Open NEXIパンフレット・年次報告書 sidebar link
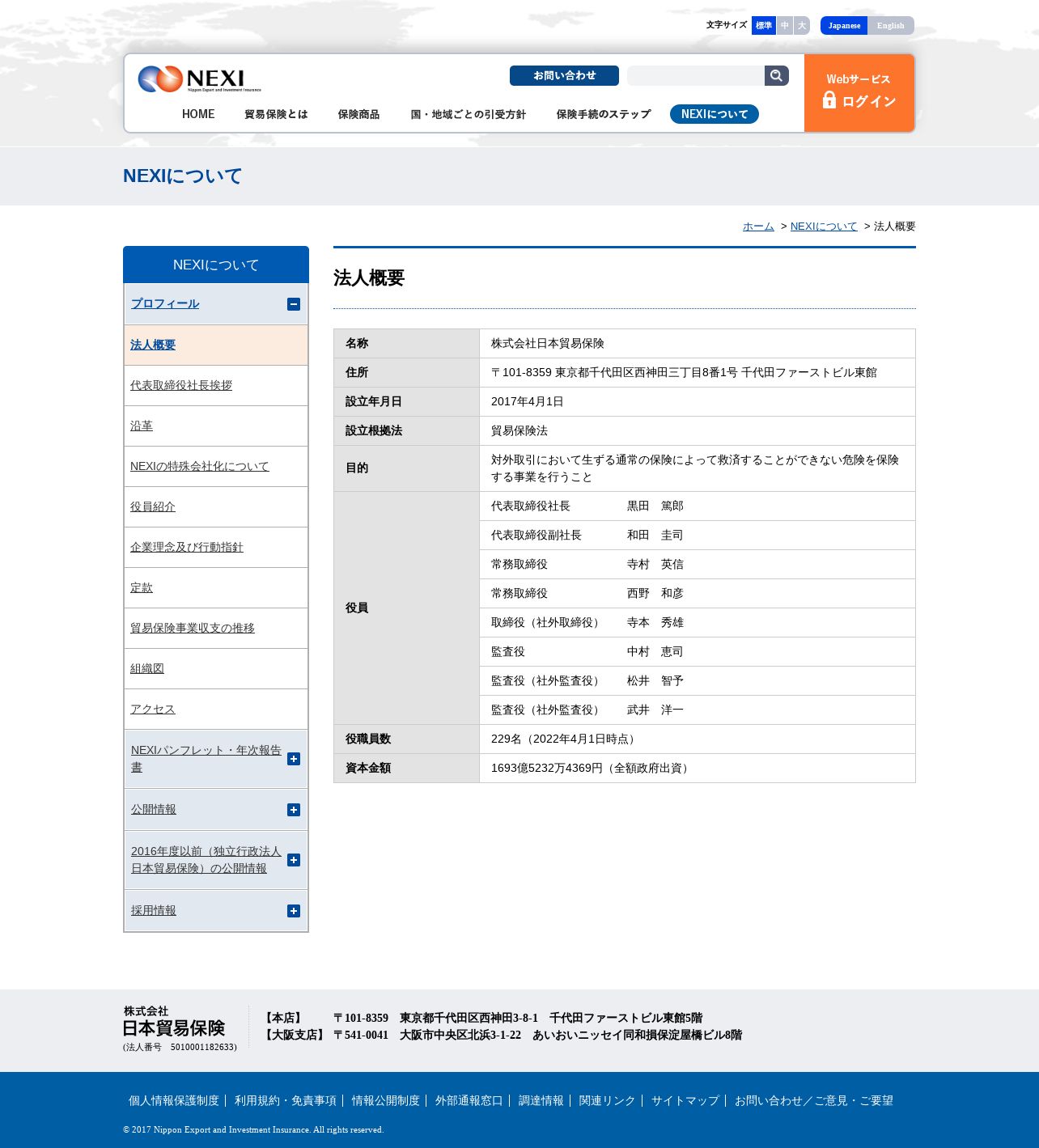This screenshot has height=1148, width=1039. click(x=206, y=759)
